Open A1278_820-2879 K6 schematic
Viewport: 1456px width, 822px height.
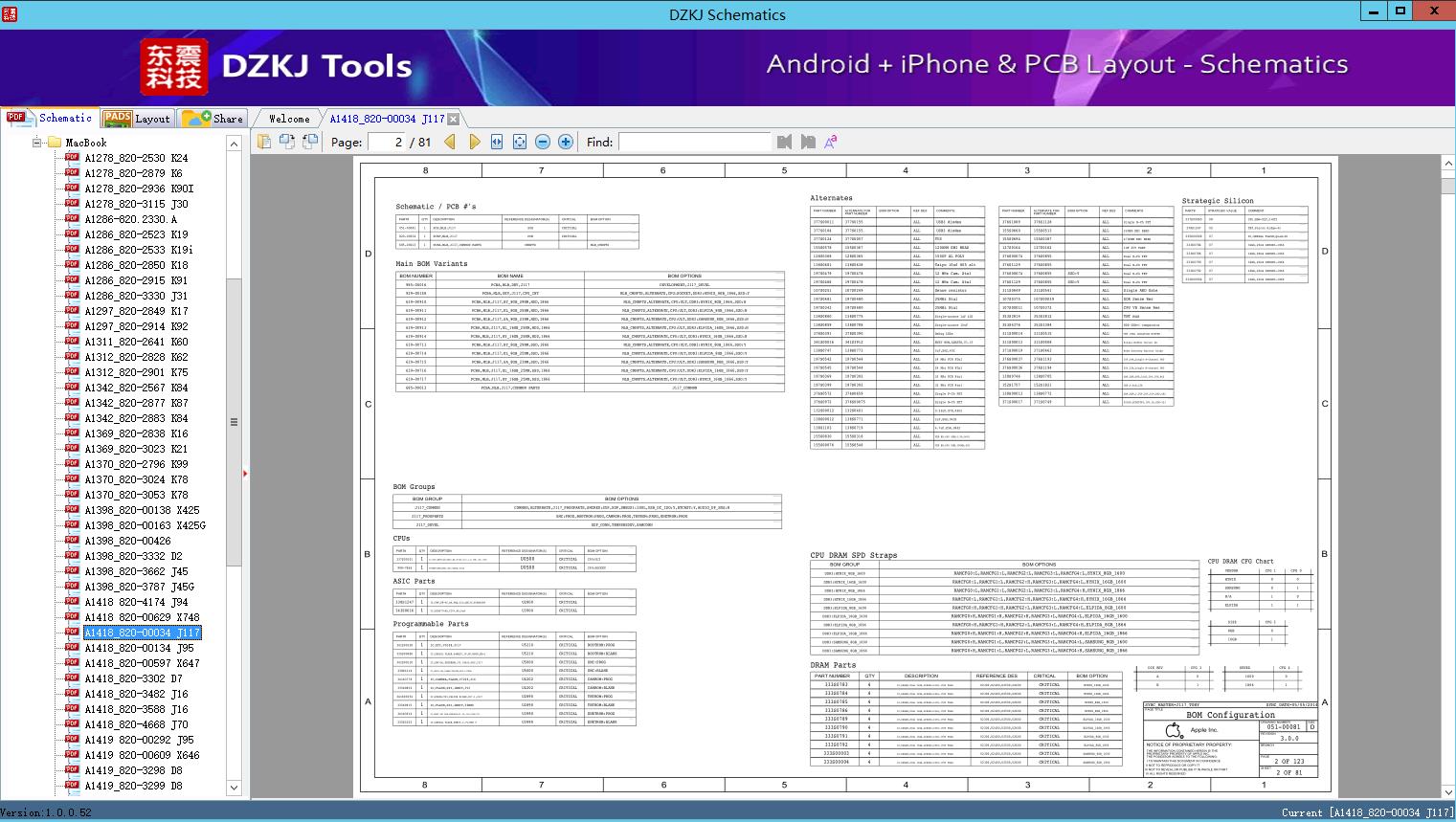133,173
